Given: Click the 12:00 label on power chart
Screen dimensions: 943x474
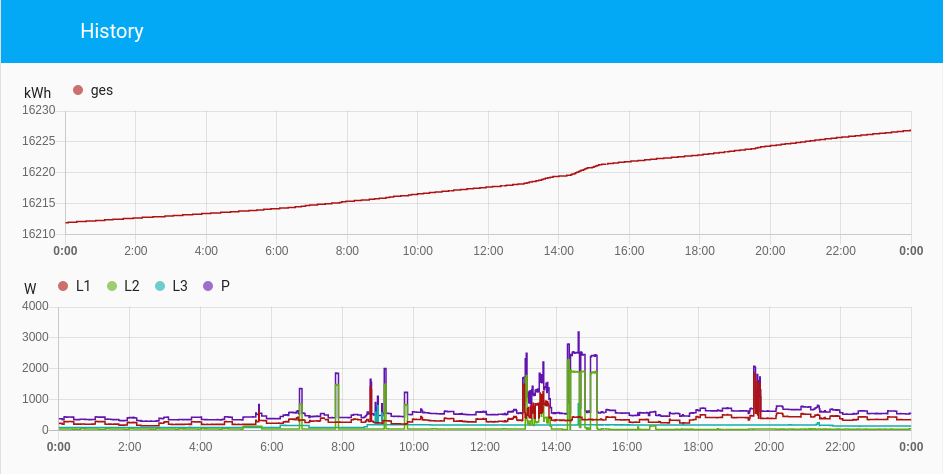Looking at the screenshot, I should tap(485, 447).
